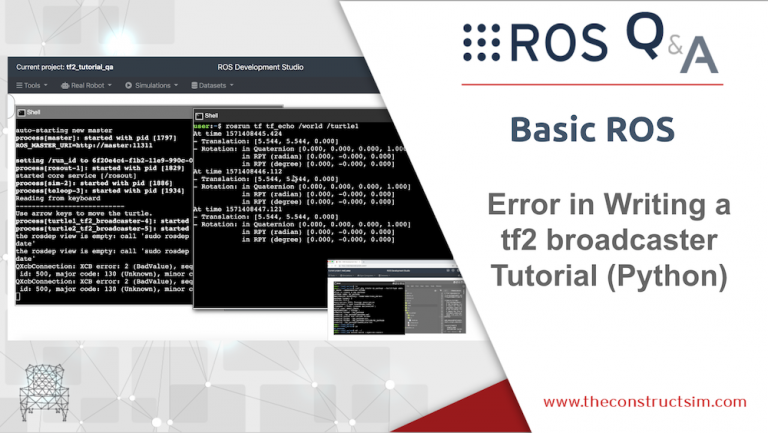The image size is (768, 433).
Task: Click the 'tf2 broadcaster' title line
Action: pyautogui.click(x=609, y=241)
